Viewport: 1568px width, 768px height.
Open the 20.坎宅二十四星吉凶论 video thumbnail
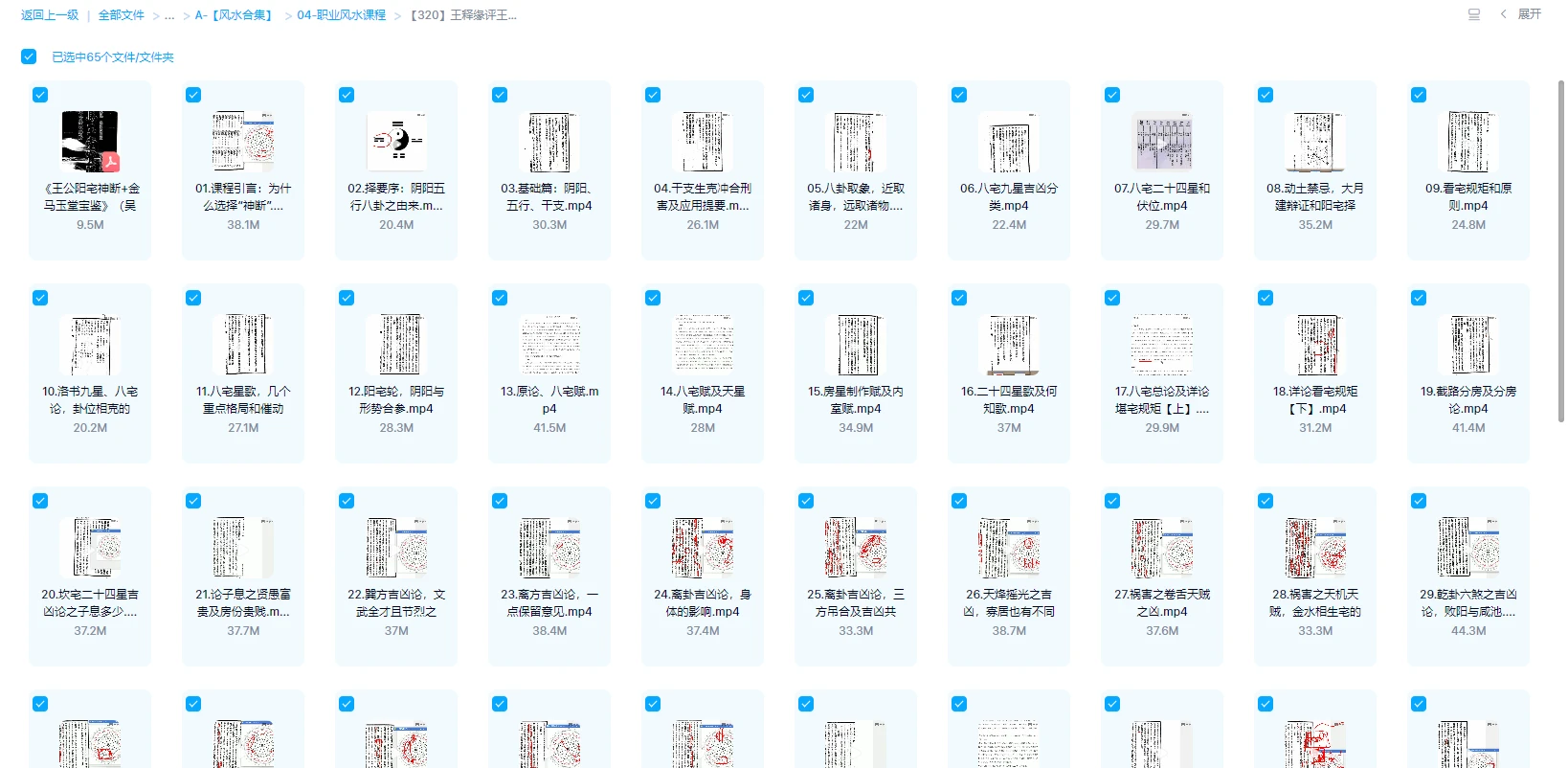click(90, 547)
